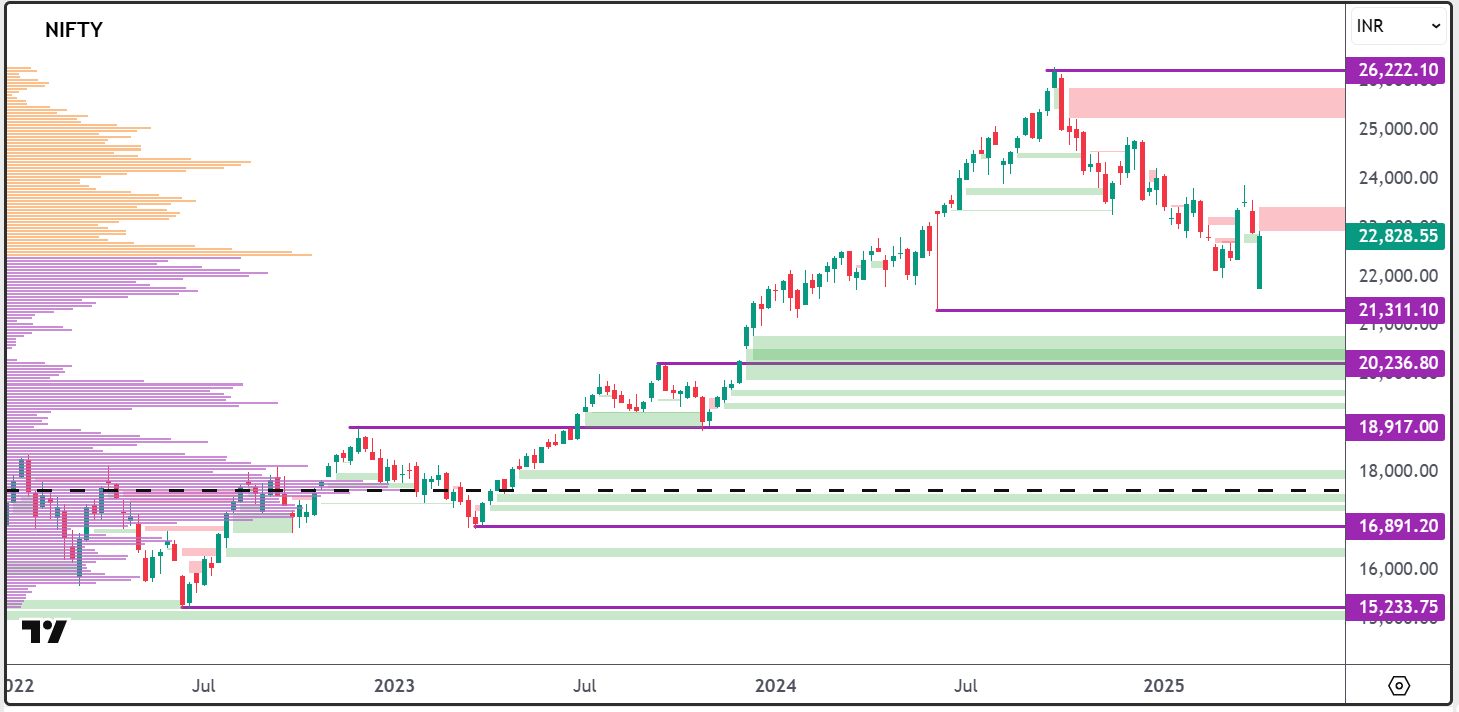Click the 16,000.00 price scale tick

pyautogui.click(x=1398, y=569)
